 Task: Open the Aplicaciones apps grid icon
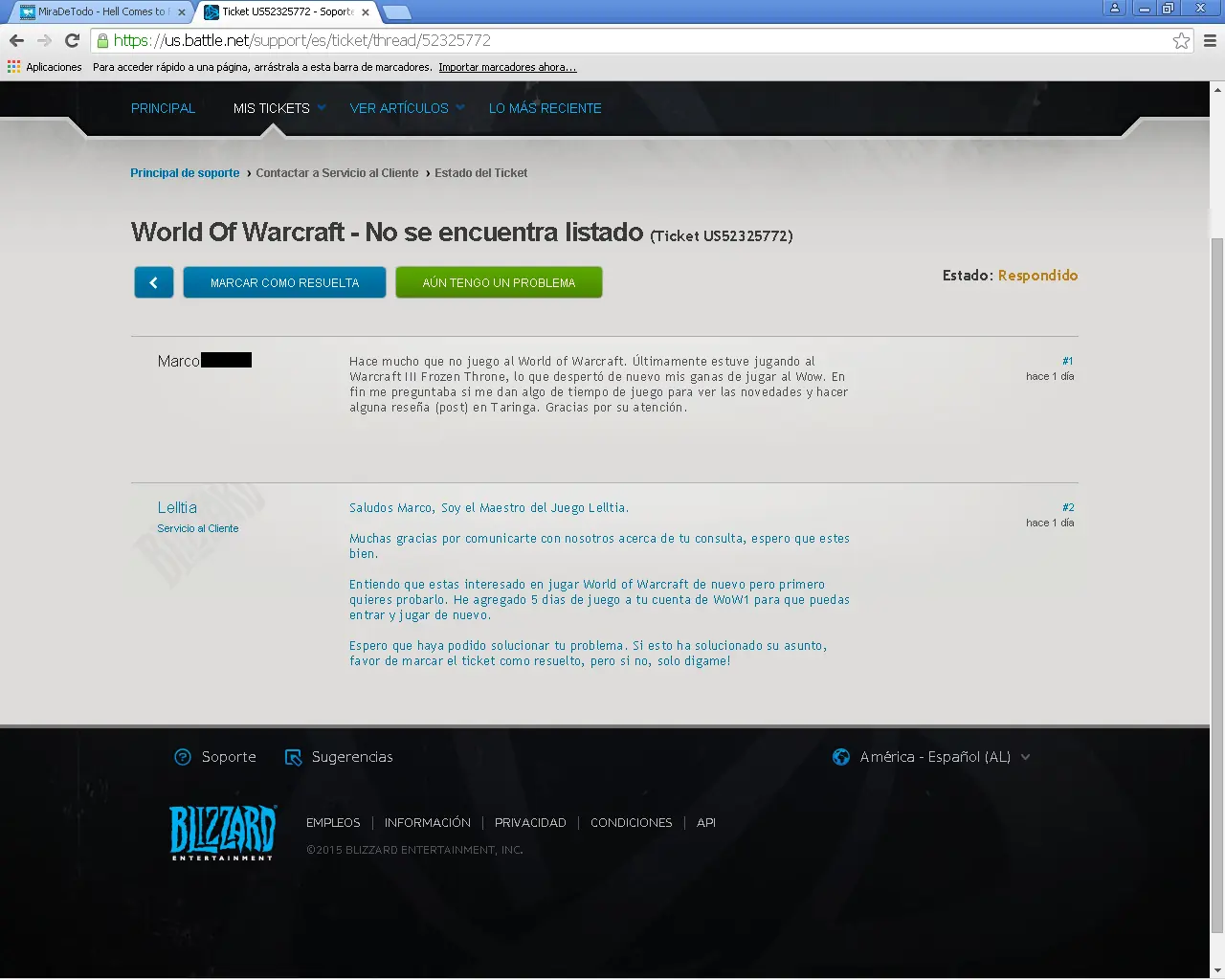point(13,67)
